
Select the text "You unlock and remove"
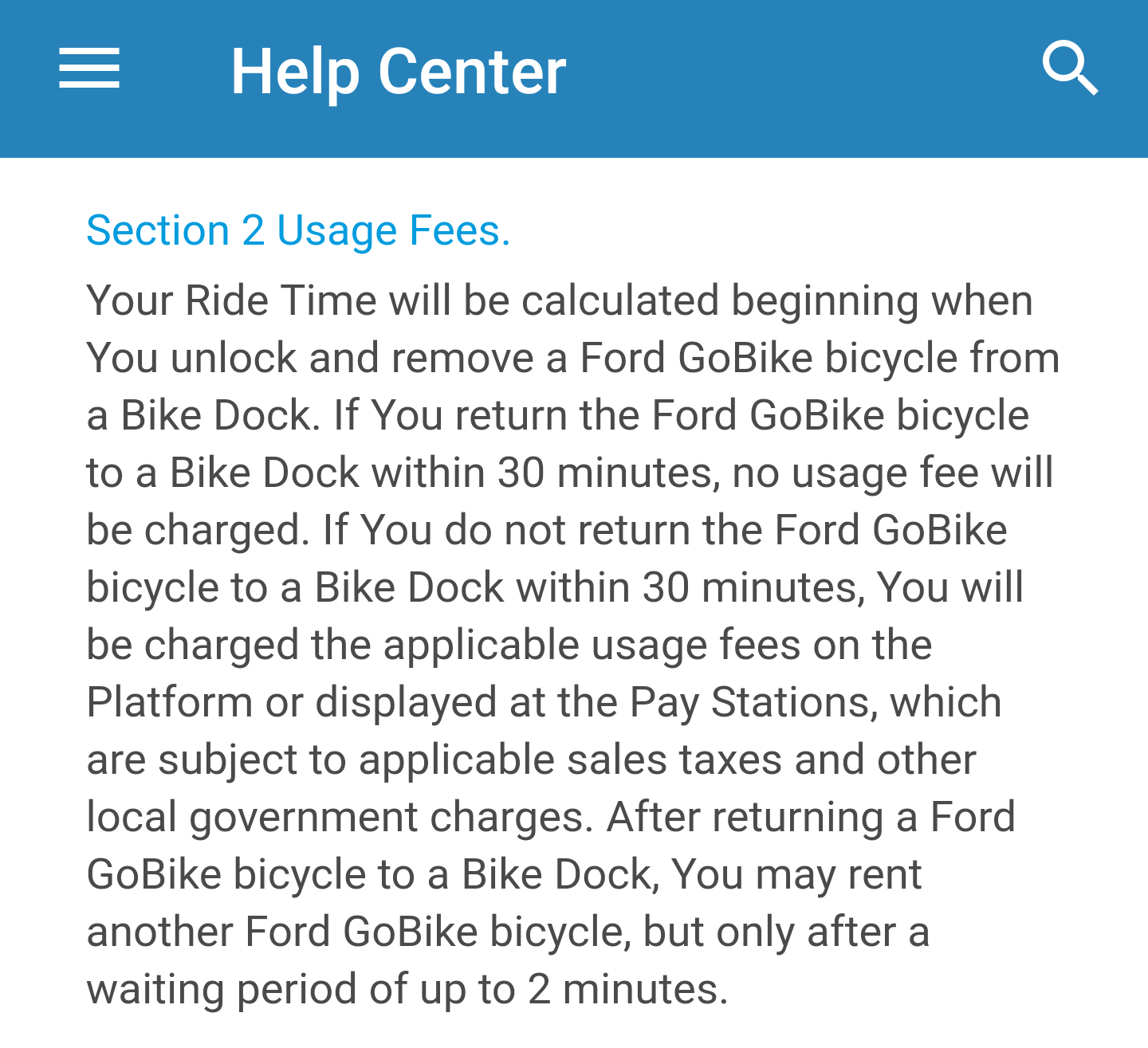(x=311, y=359)
